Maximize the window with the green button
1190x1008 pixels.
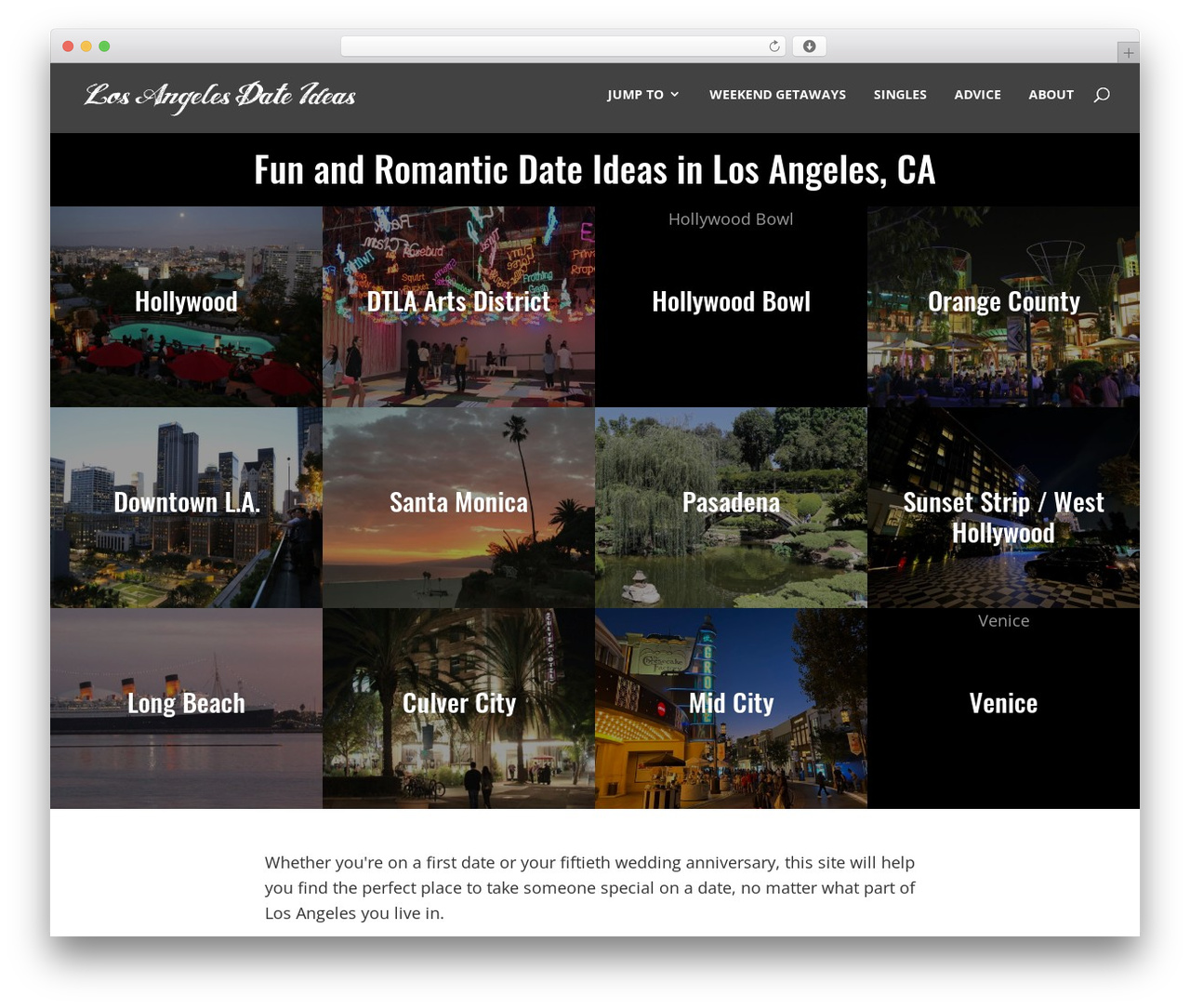click(104, 46)
